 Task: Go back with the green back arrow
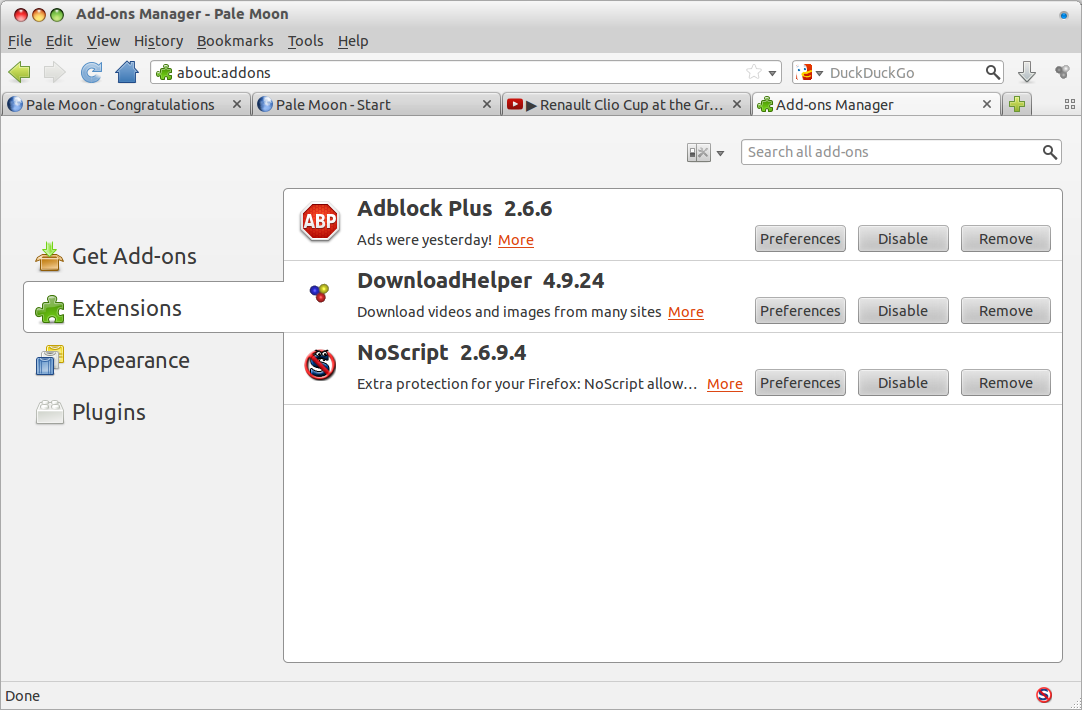click(x=20, y=72)
